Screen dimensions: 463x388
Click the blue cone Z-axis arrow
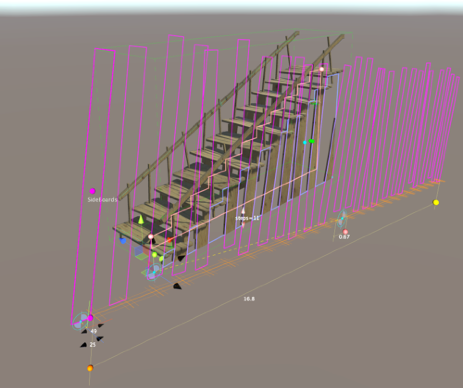(x=123, y=240)
